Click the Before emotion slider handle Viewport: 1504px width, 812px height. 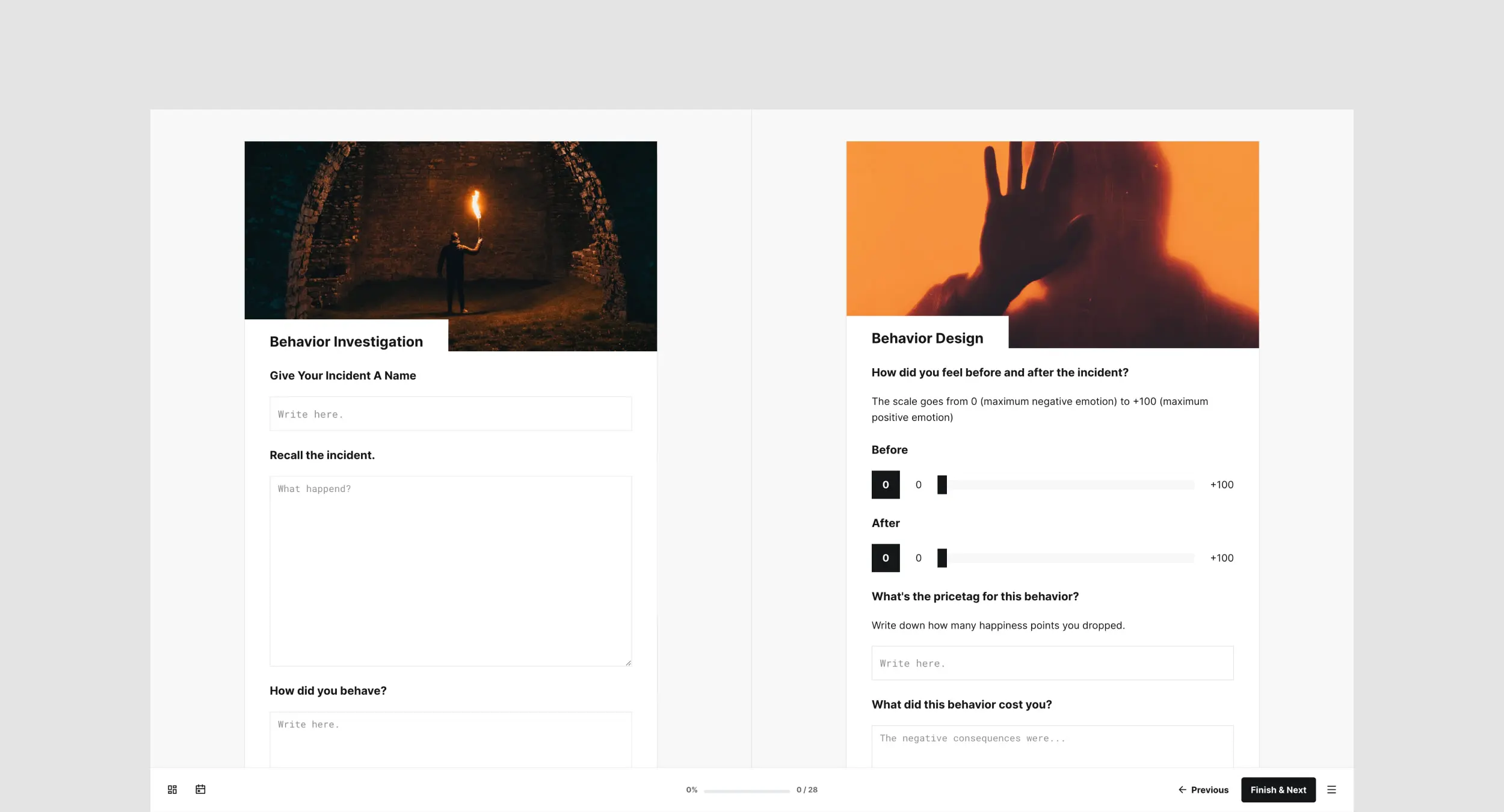pos(942,485)
